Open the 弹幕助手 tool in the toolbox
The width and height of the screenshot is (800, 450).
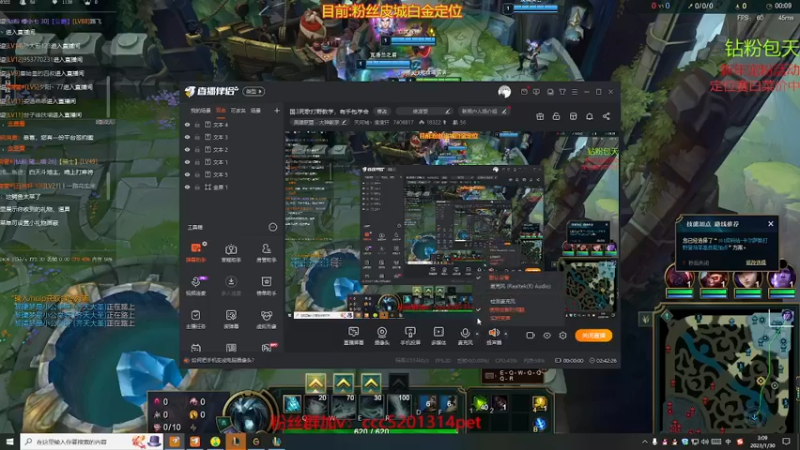[196, 252]
